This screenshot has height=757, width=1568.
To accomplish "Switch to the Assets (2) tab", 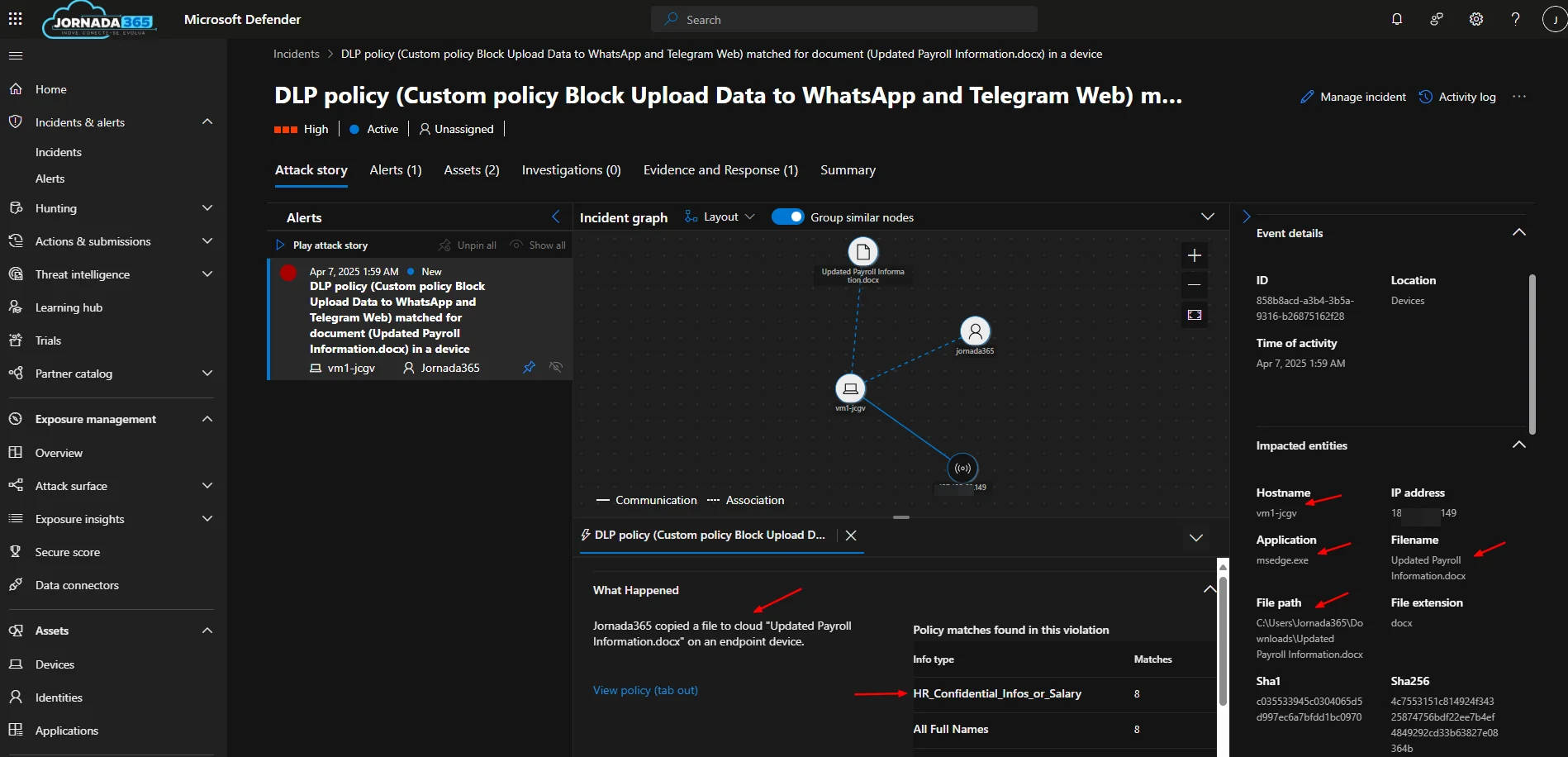I will click(x=472, y=169).
